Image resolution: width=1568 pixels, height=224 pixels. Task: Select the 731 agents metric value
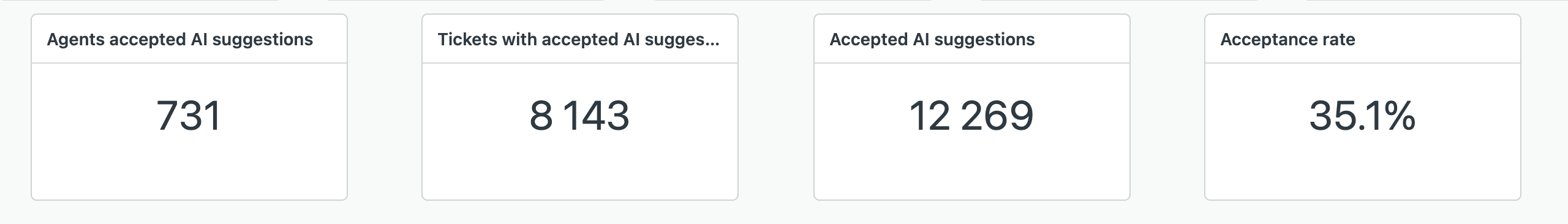pos(189,116)
